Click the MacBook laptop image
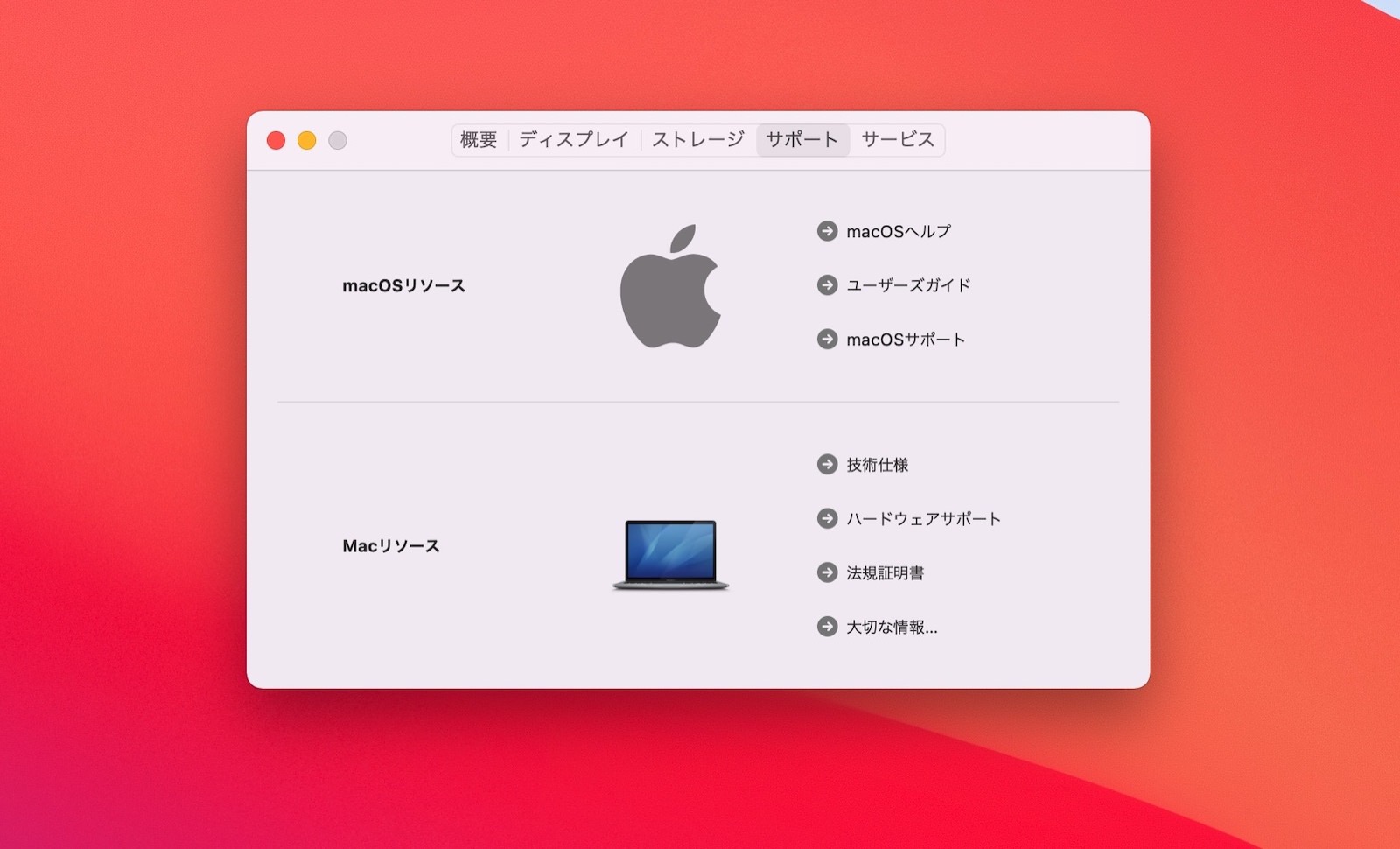Image resolution: width=1400 pixels, height=849 pixels. click(670, 555)
